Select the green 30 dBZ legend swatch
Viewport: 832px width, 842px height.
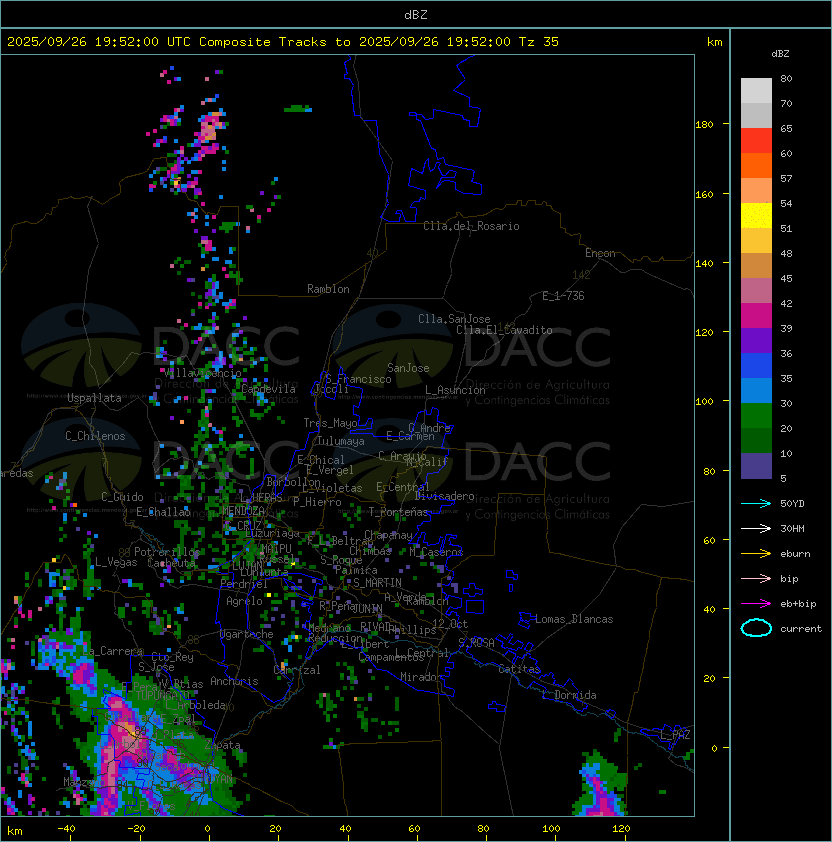(x=756, y=416)
